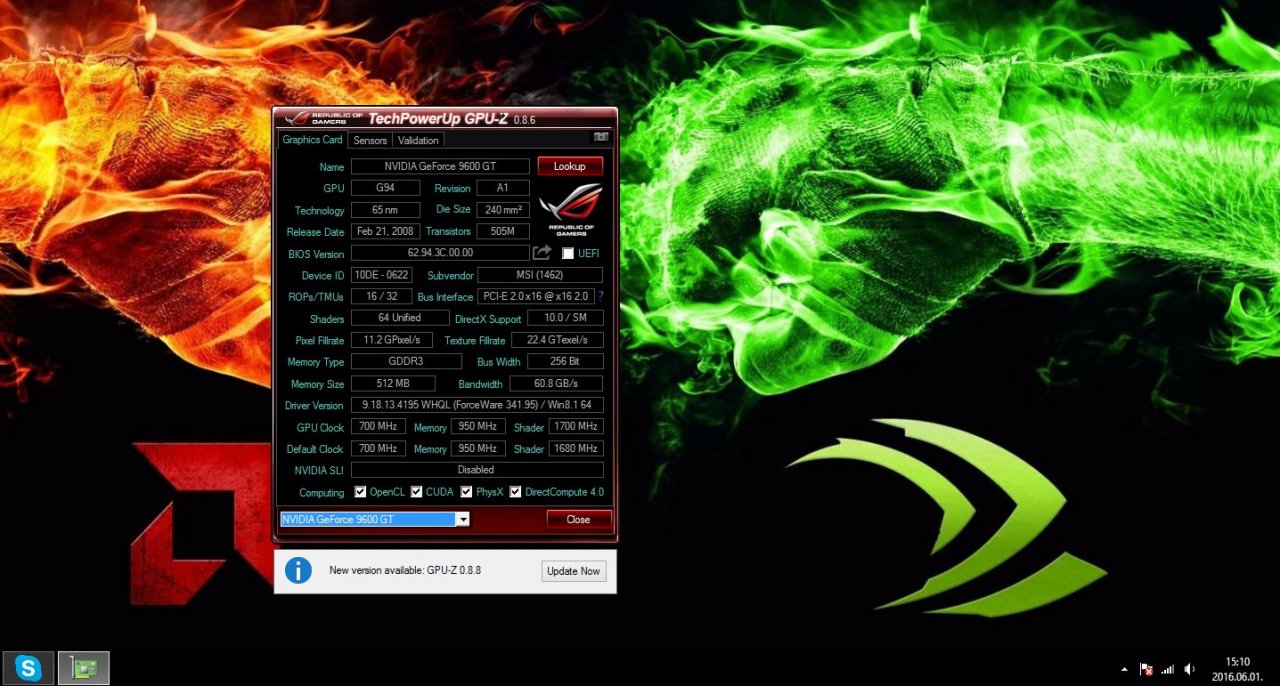
Task: Click the Transistors field showing 505M
Action: pos(503,231)
